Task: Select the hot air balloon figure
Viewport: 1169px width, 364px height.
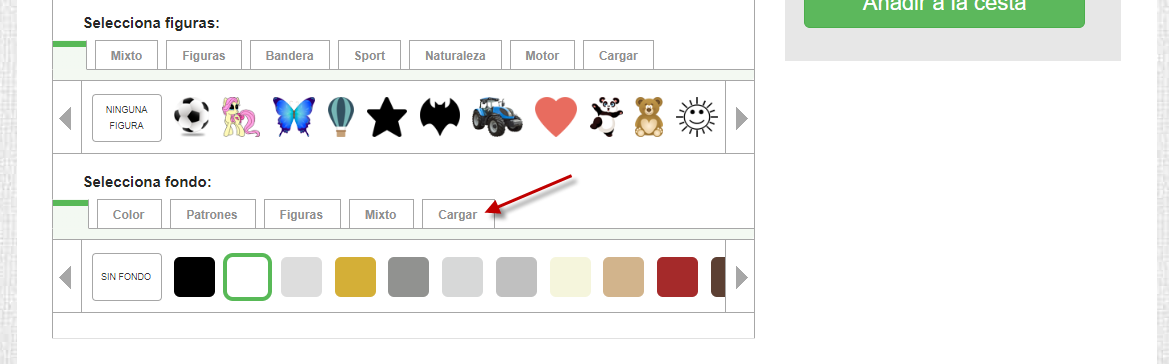Action: point(341,117)
